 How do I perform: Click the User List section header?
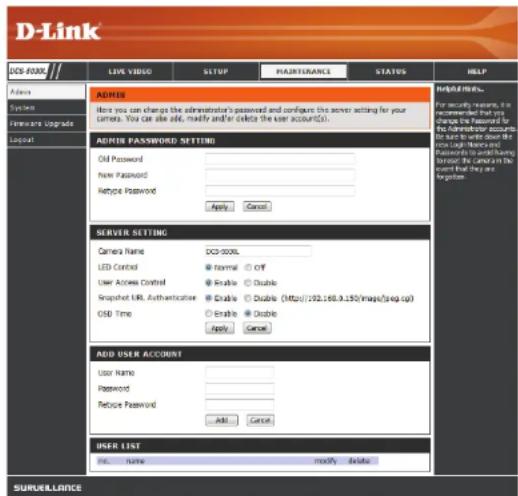[x=260, y=446]
